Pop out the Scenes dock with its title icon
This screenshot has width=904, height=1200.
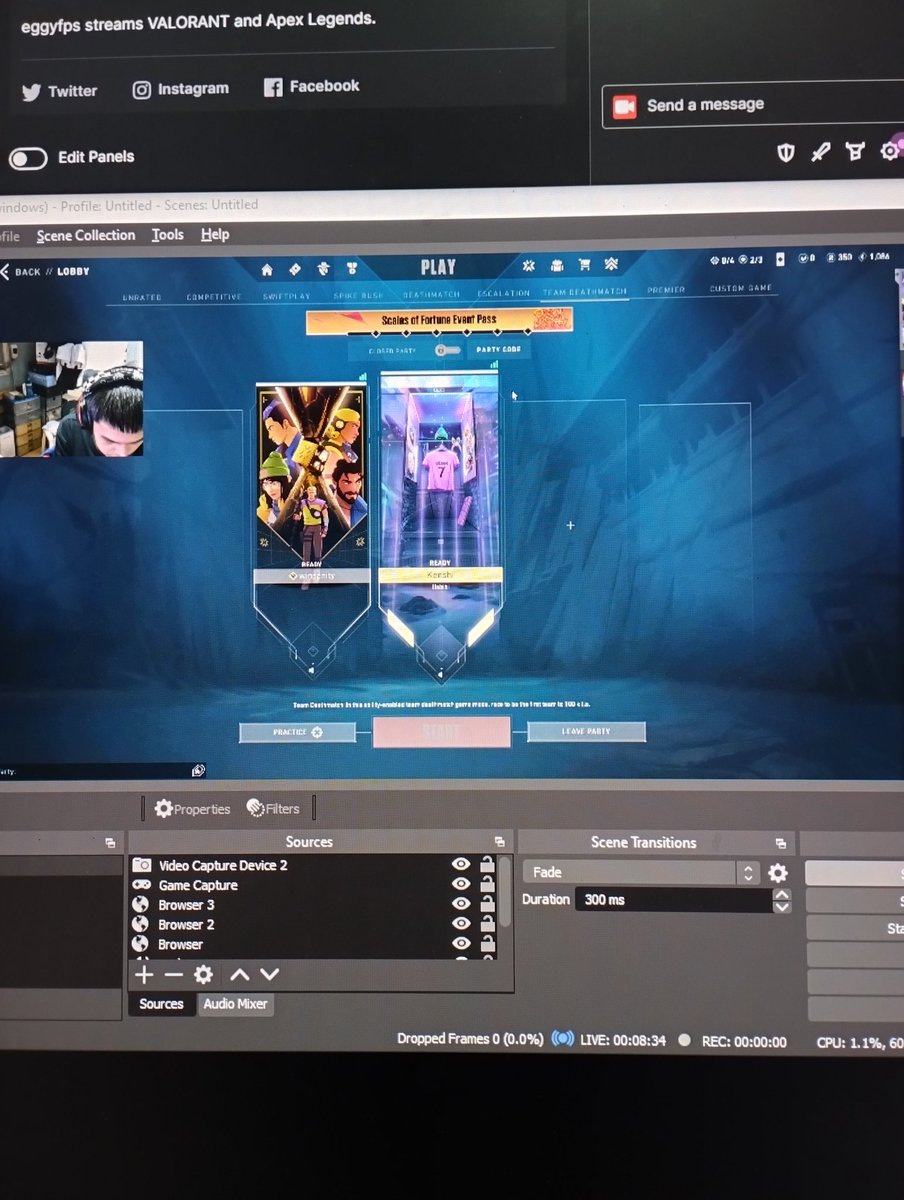click(x=110, y=843)
